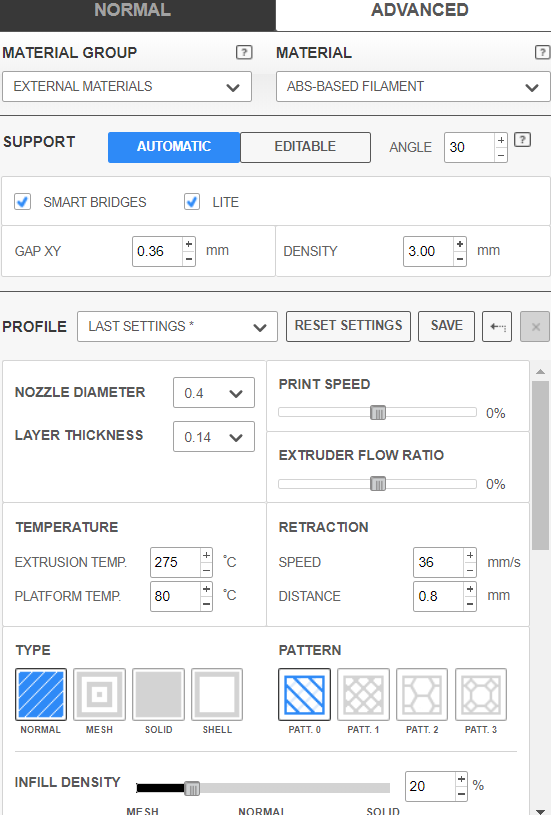Click the import profile arrow icon
The width and height of the screenshot is (551, 815).
[497, 326]
